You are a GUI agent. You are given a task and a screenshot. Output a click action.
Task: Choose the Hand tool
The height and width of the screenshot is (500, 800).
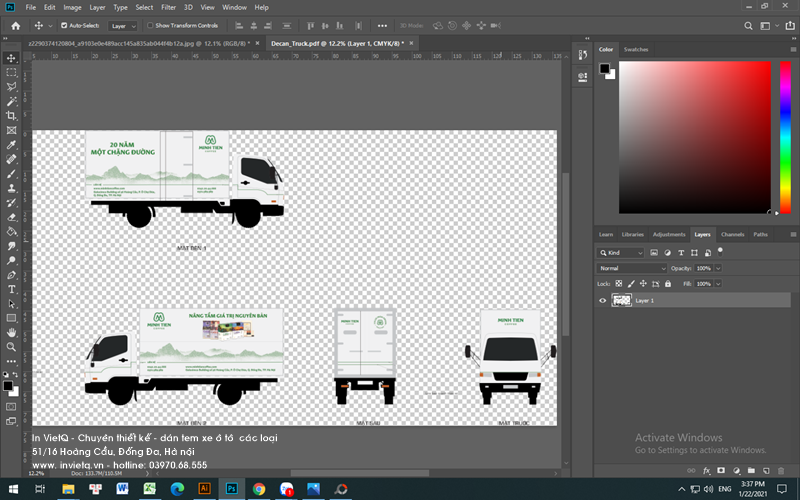(x=11, y=332)
